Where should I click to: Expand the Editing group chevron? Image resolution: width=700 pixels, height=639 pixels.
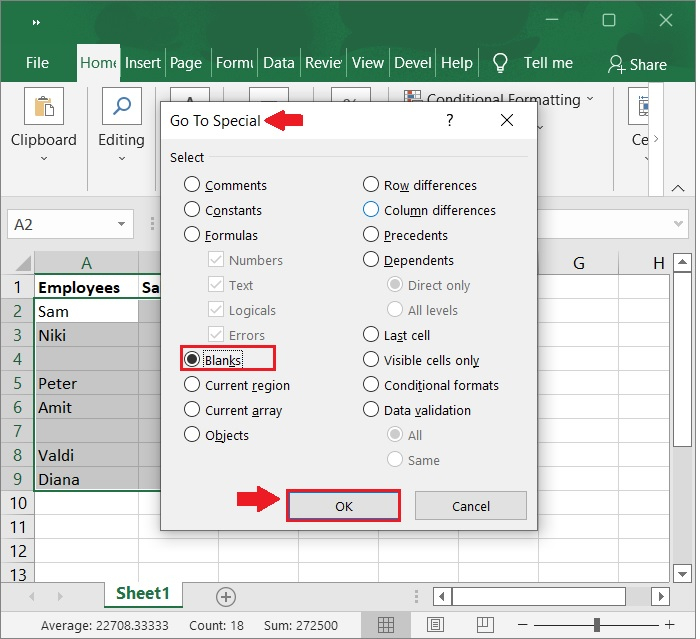(x=121, y=158)
